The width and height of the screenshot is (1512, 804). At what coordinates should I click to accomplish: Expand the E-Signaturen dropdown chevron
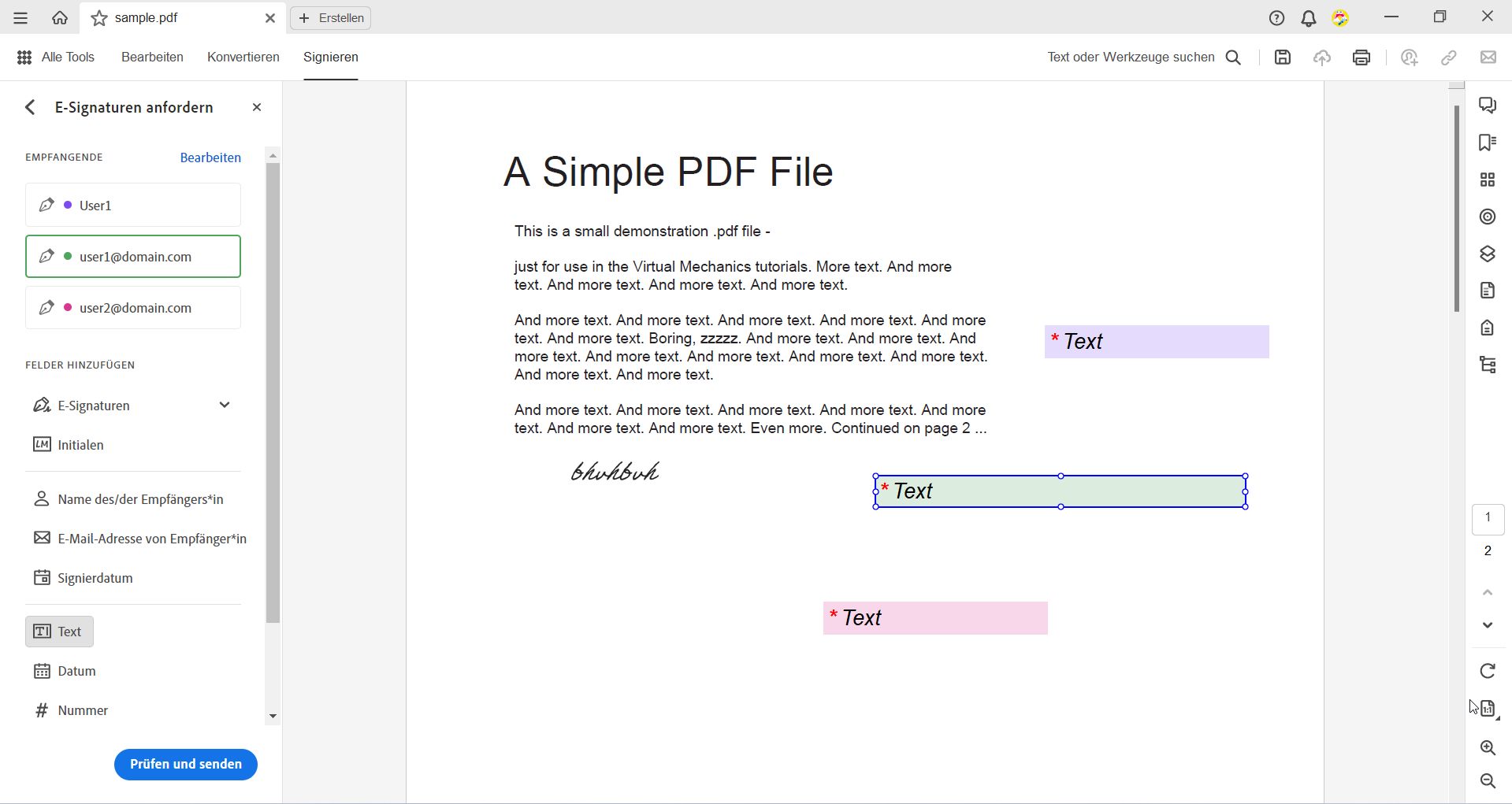pos(225,406)
